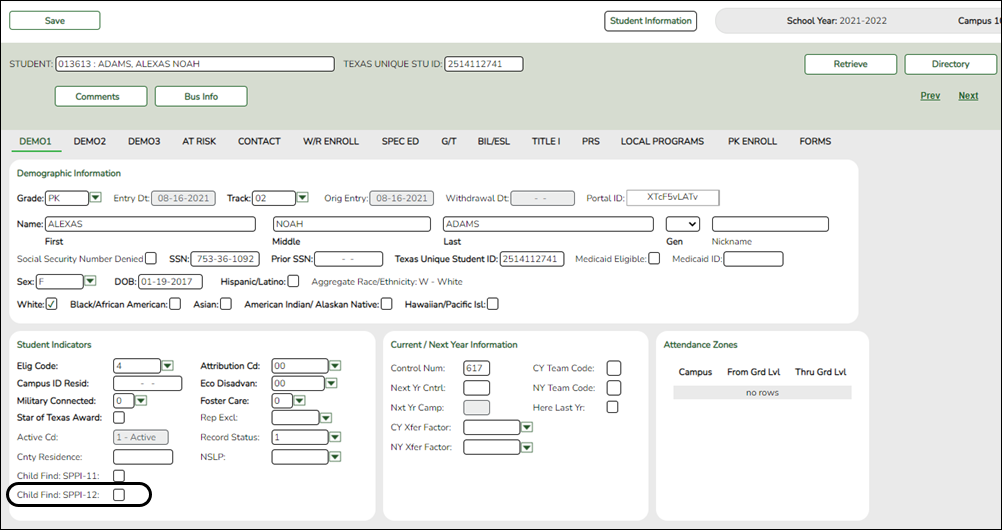This screenshot has height=530, width=1002.
Task: Open the Military Connected dropdown
Action: coord(141,401)
